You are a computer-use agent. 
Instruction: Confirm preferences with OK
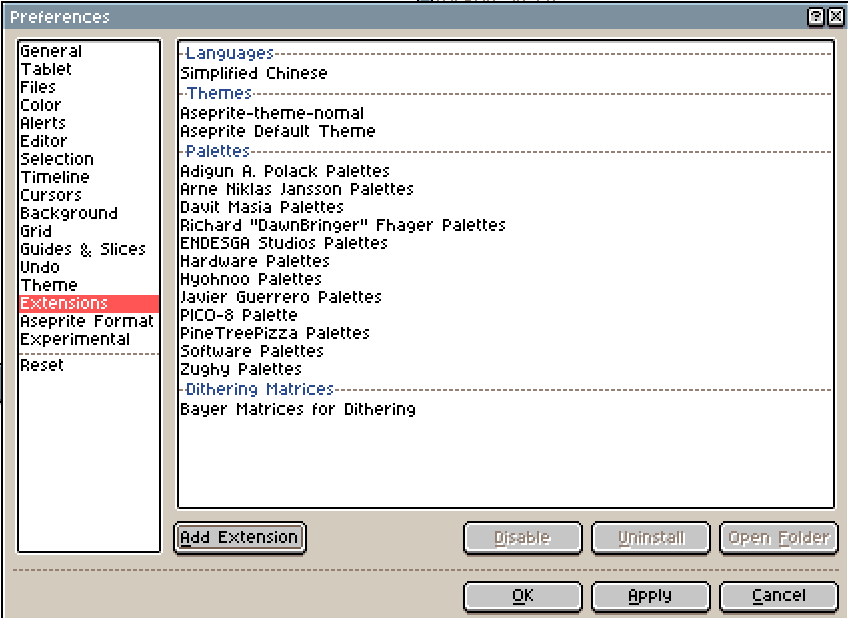522,596
